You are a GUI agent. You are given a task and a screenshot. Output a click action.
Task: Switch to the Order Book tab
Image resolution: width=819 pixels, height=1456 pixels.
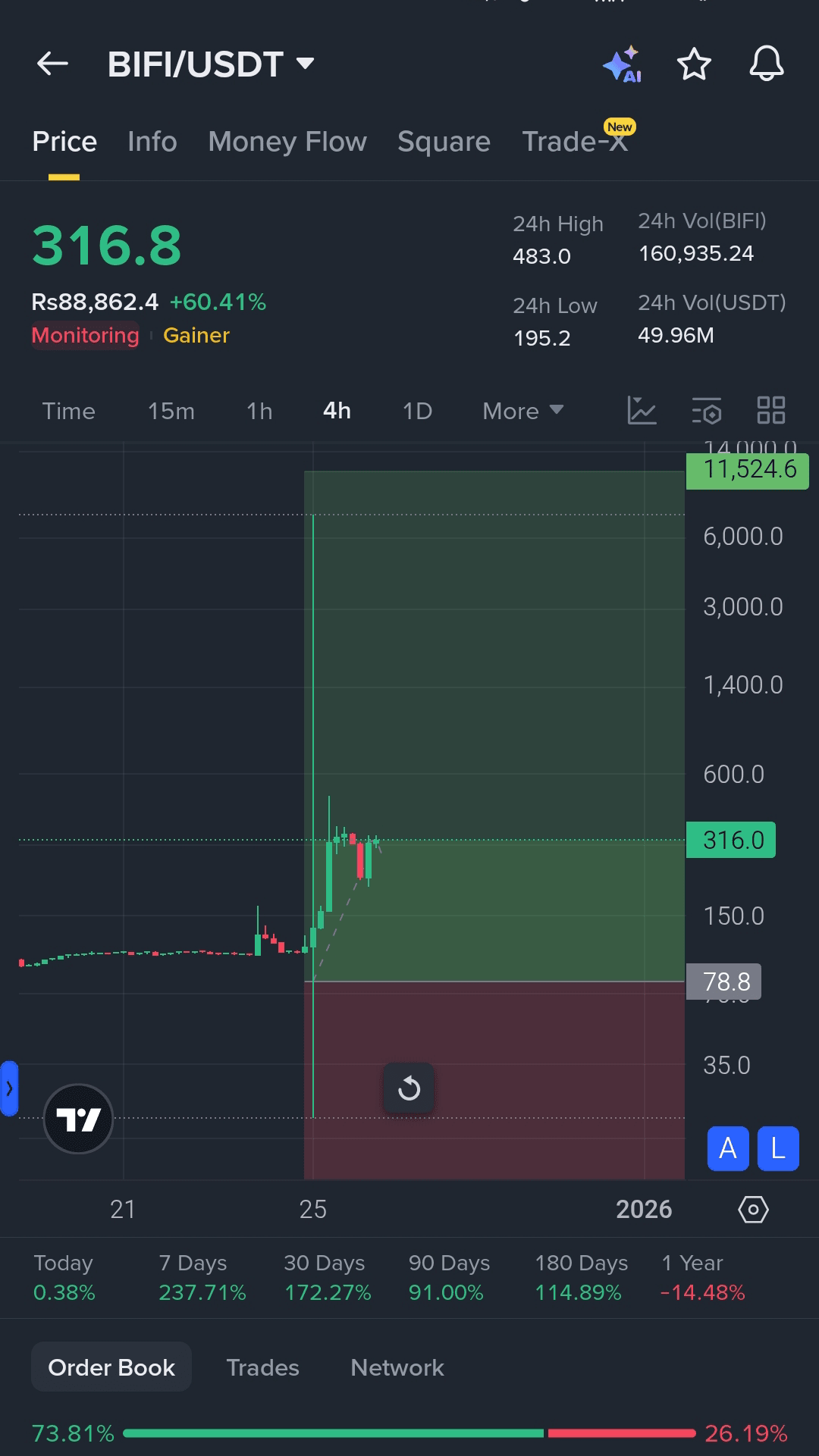(x=111, y=1367)
